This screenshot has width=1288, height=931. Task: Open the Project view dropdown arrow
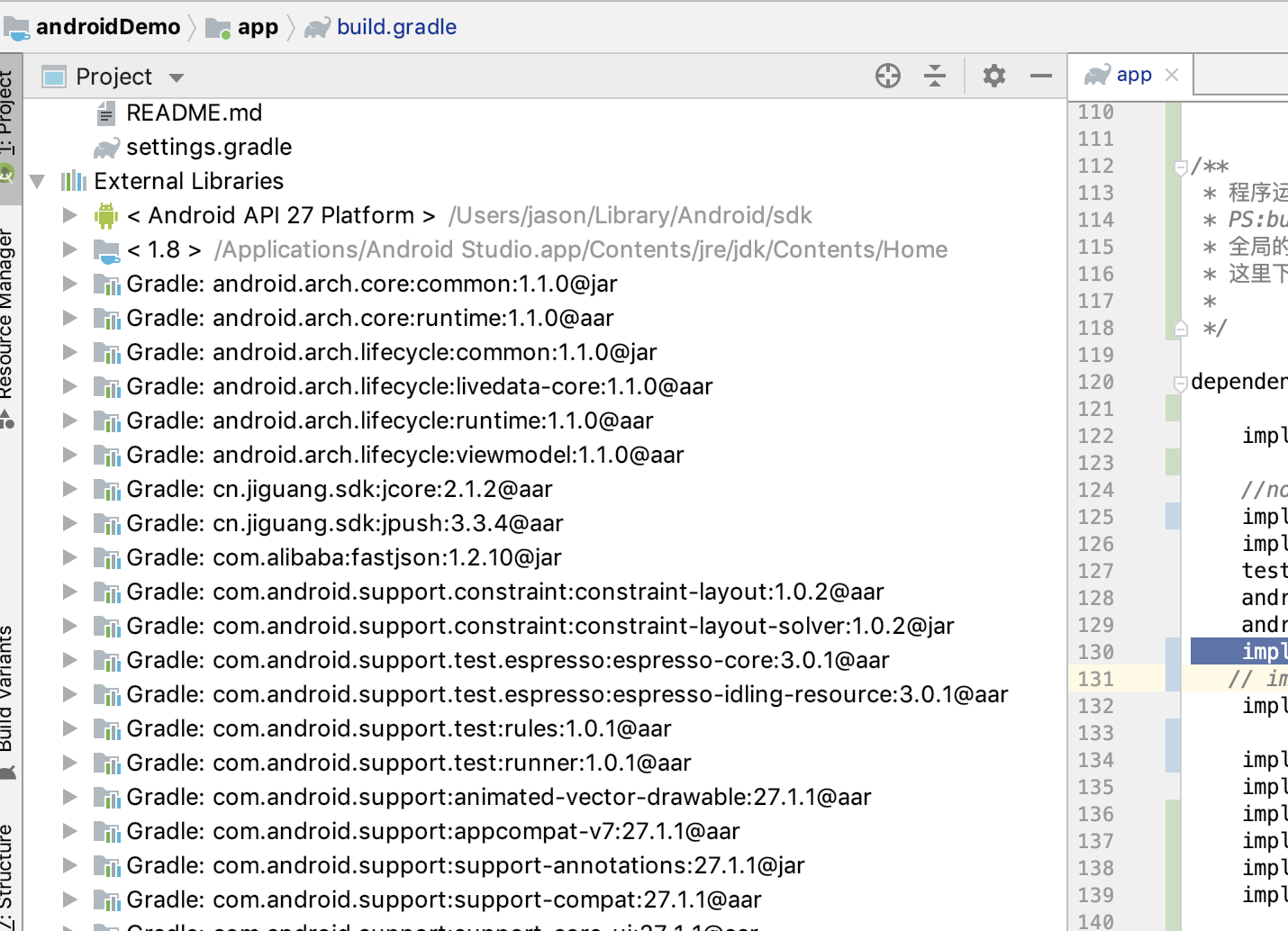177,78
